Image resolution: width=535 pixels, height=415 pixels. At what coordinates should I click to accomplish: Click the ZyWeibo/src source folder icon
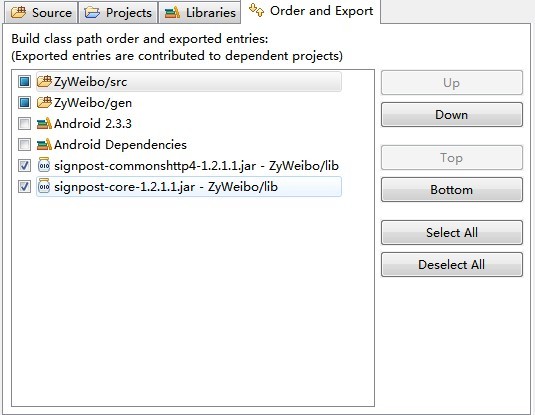coord(44,82)
